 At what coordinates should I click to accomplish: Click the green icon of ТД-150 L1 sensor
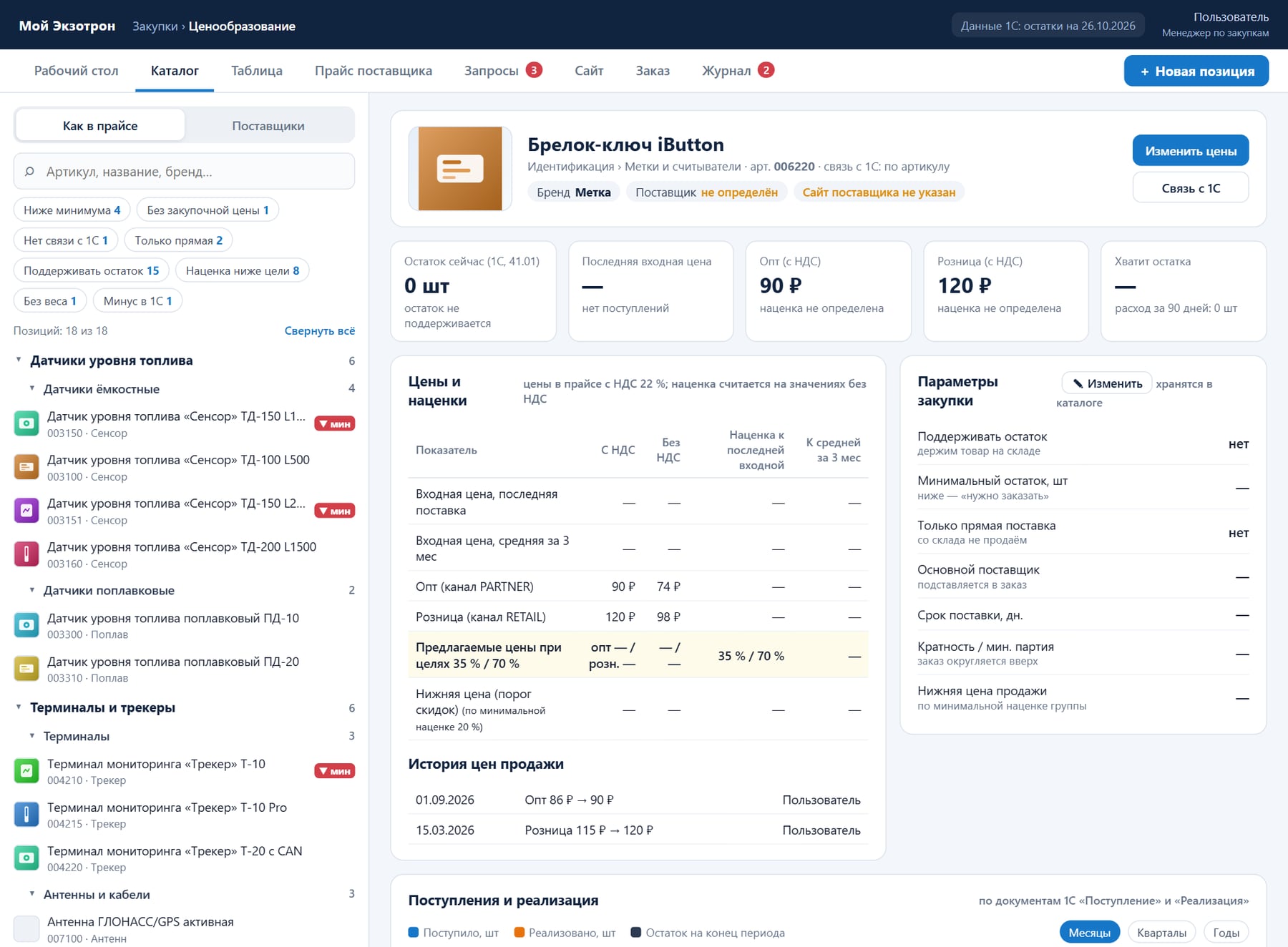point(26,423)
